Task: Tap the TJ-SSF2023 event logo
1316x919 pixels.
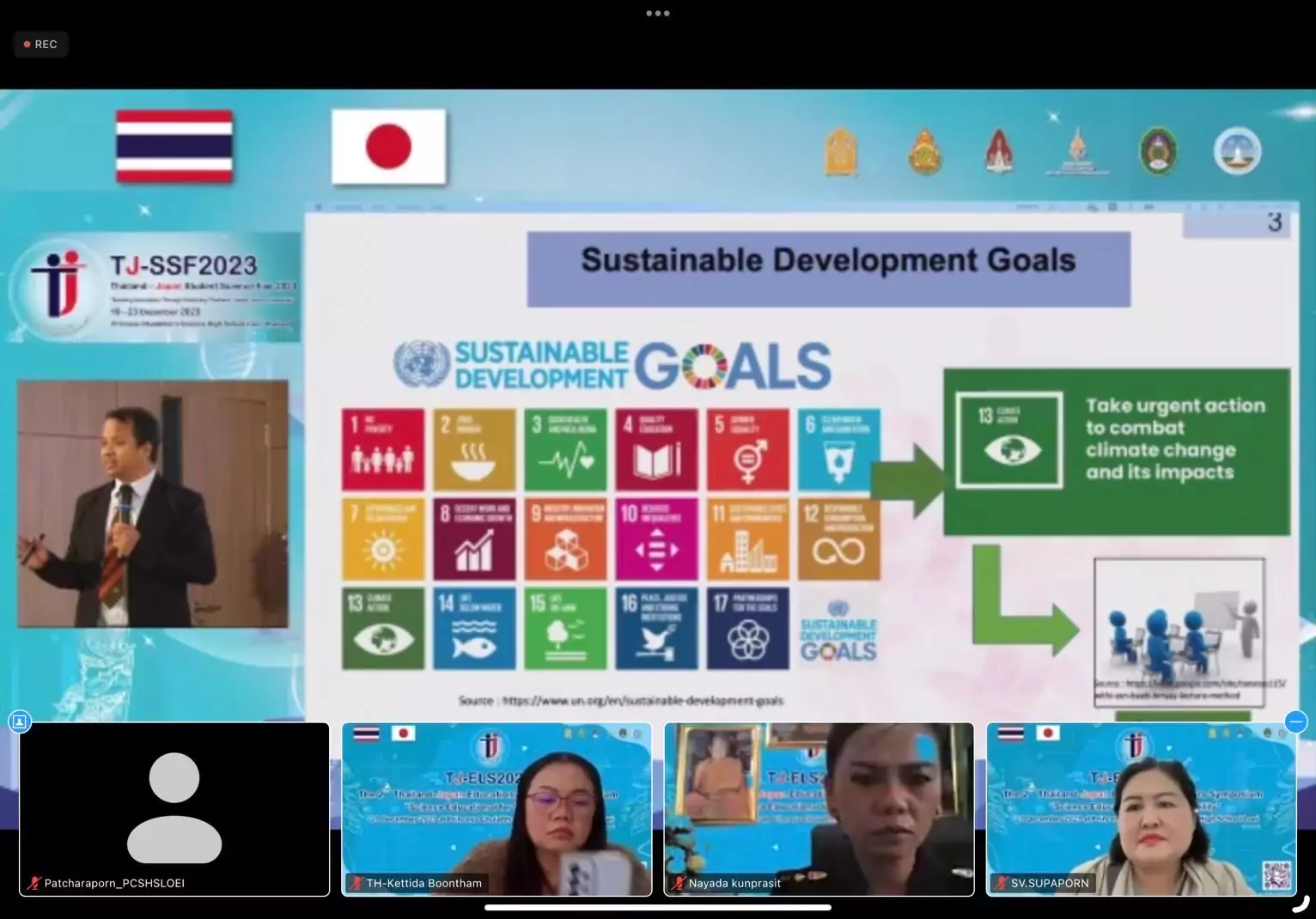Action: click(155, 288)
